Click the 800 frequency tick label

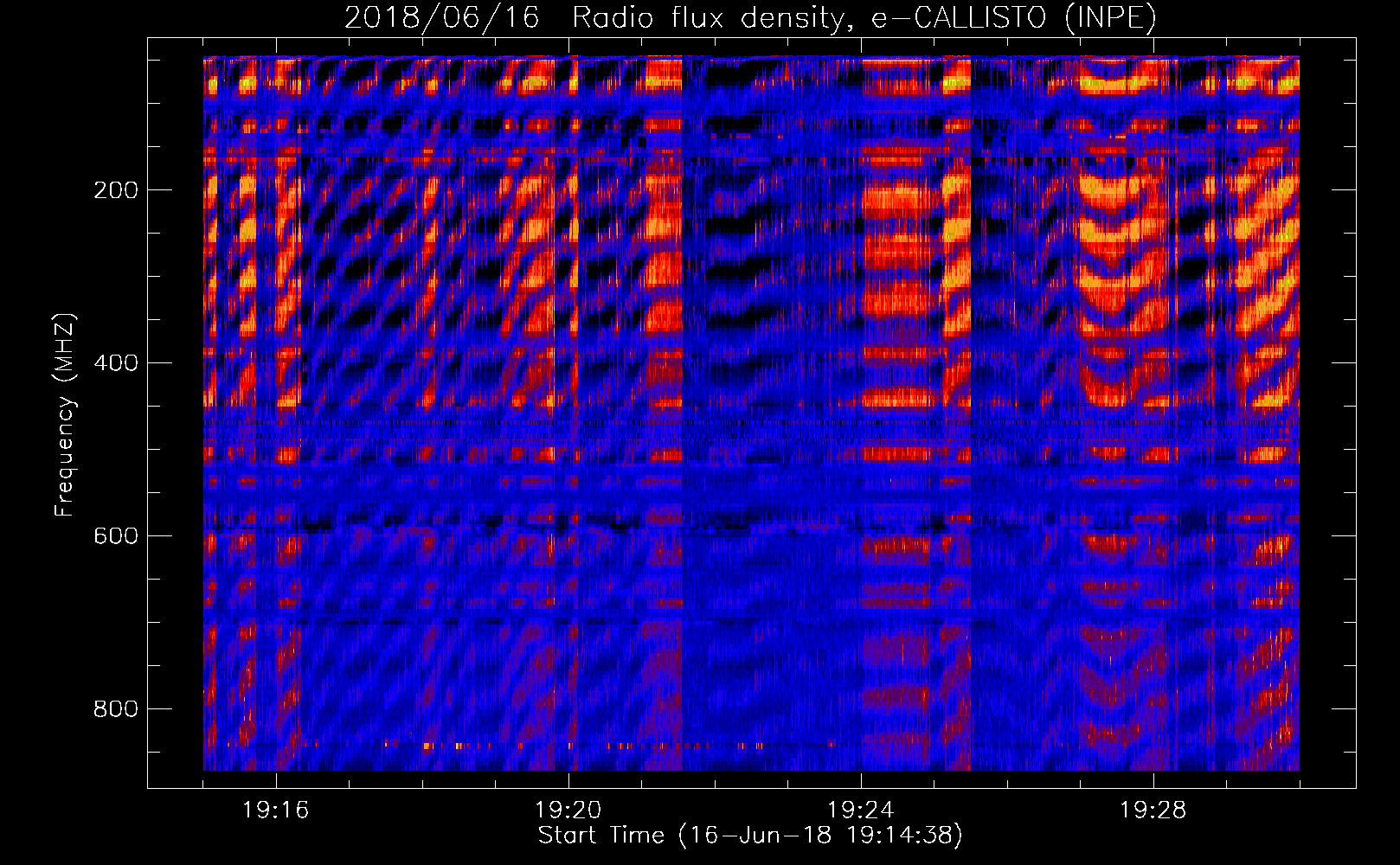(x=116, y=709)
